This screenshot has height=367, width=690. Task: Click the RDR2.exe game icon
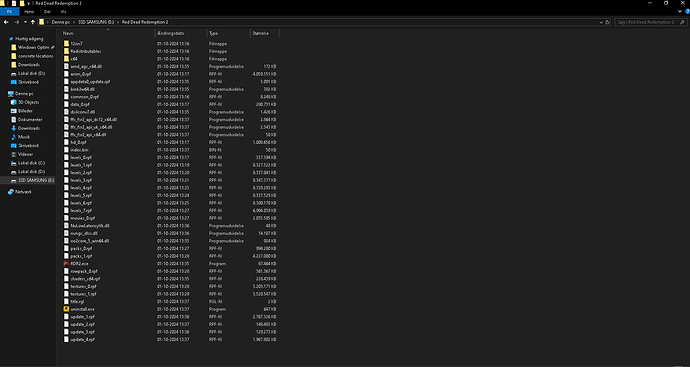click(66, 264)
